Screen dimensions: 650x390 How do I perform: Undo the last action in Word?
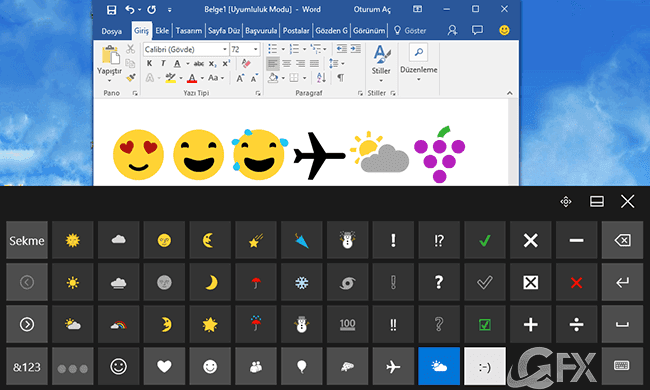tap(130, 10)
